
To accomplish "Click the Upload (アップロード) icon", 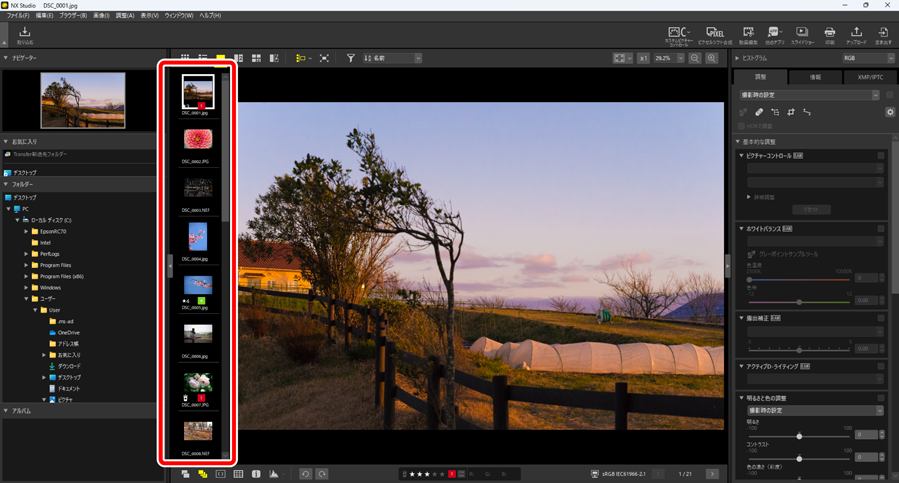I will [x=856, y=35].
